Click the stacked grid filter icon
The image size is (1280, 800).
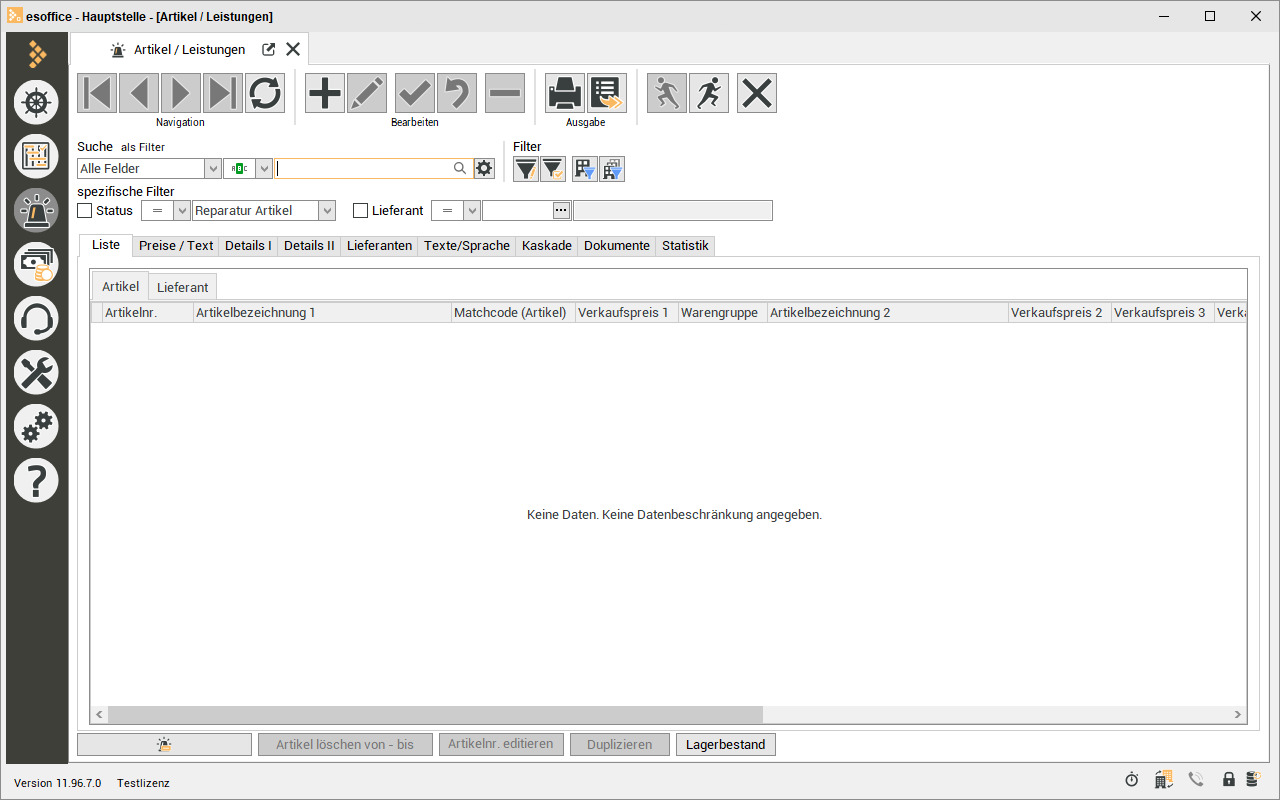pyautogui.click(x=612, y=169)
